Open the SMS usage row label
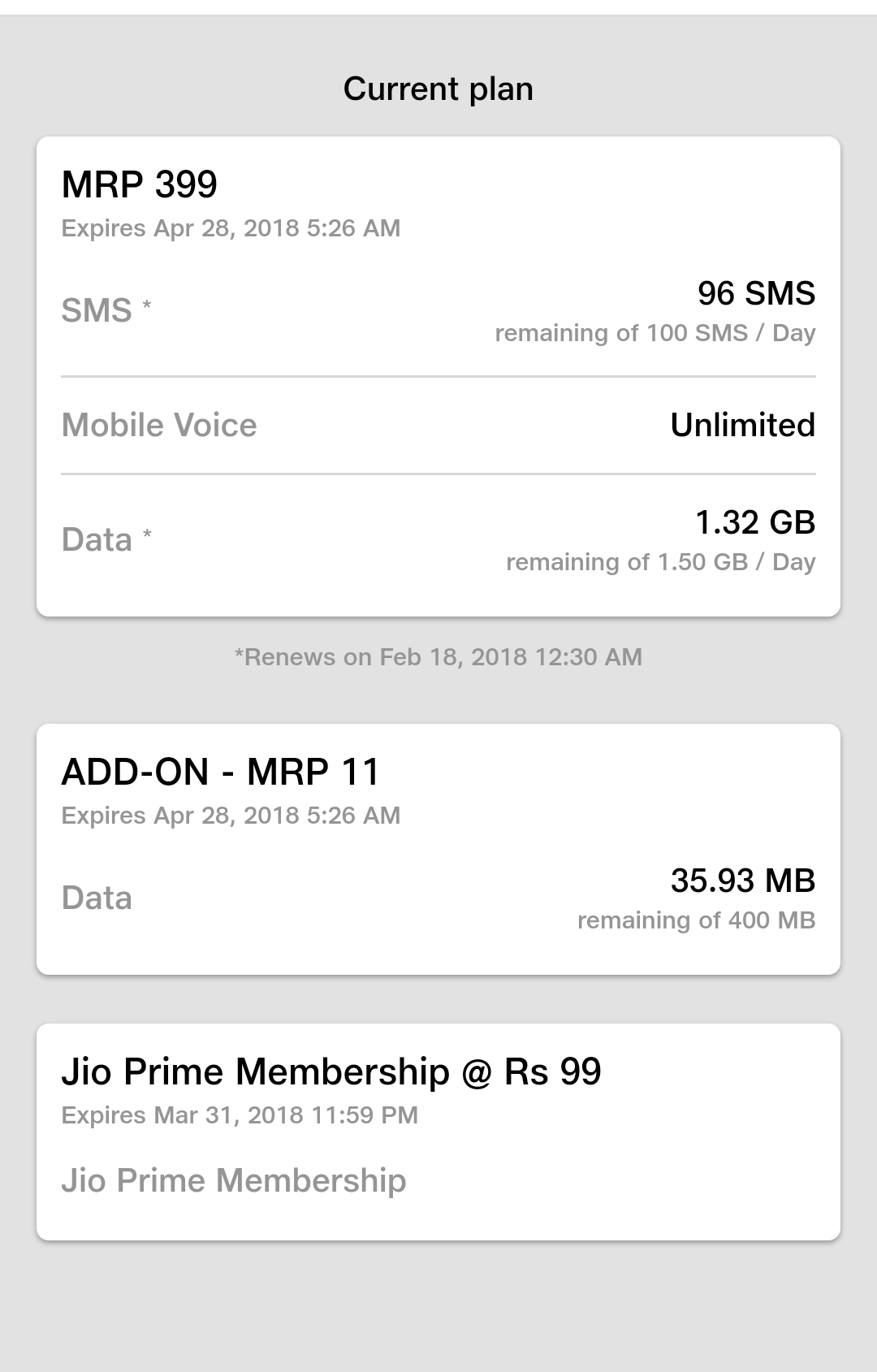Viewport: 877px width, 1372px height. coord(106,310)
